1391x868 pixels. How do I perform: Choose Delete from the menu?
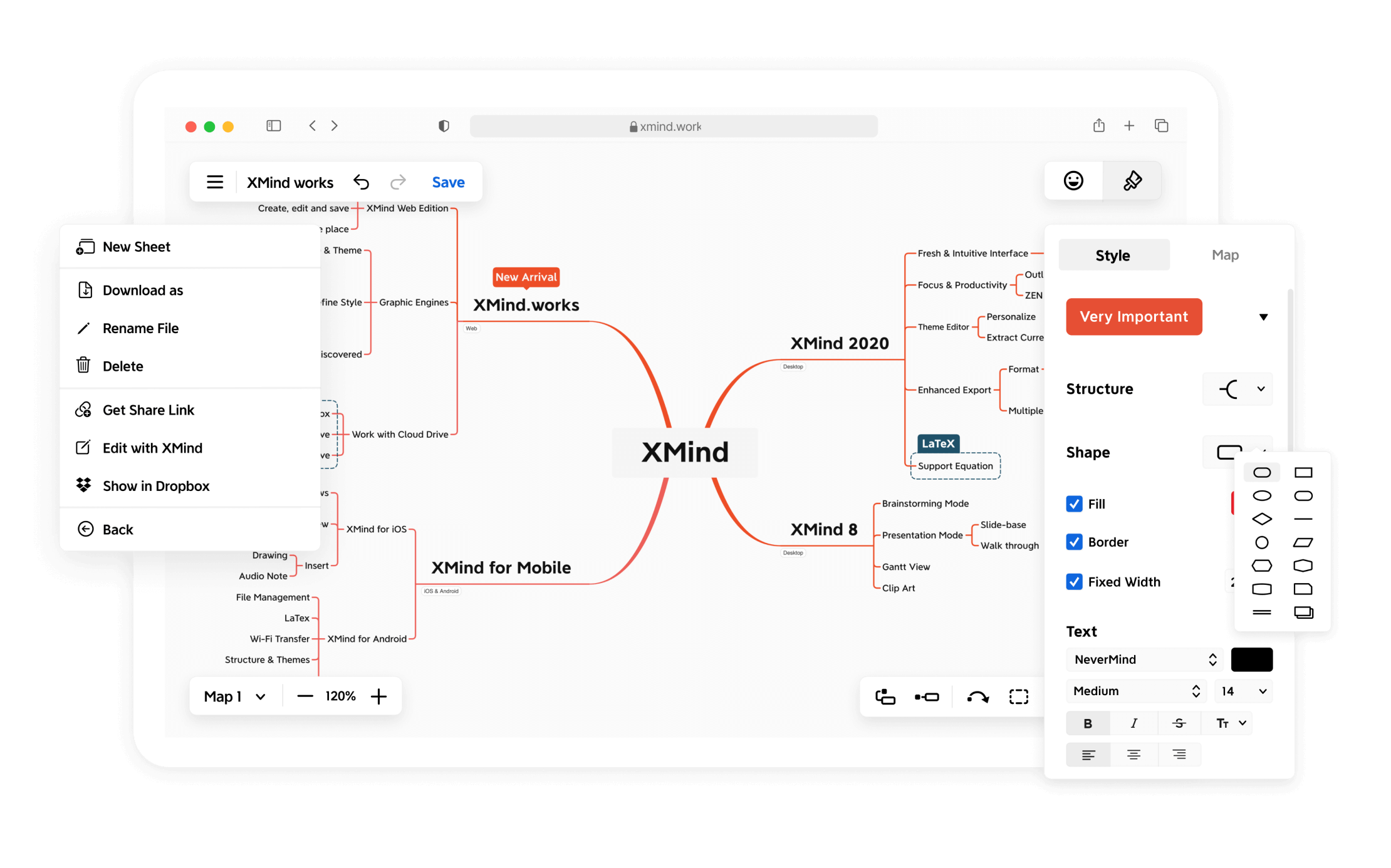pyautogui.click(x=190, y=366)
